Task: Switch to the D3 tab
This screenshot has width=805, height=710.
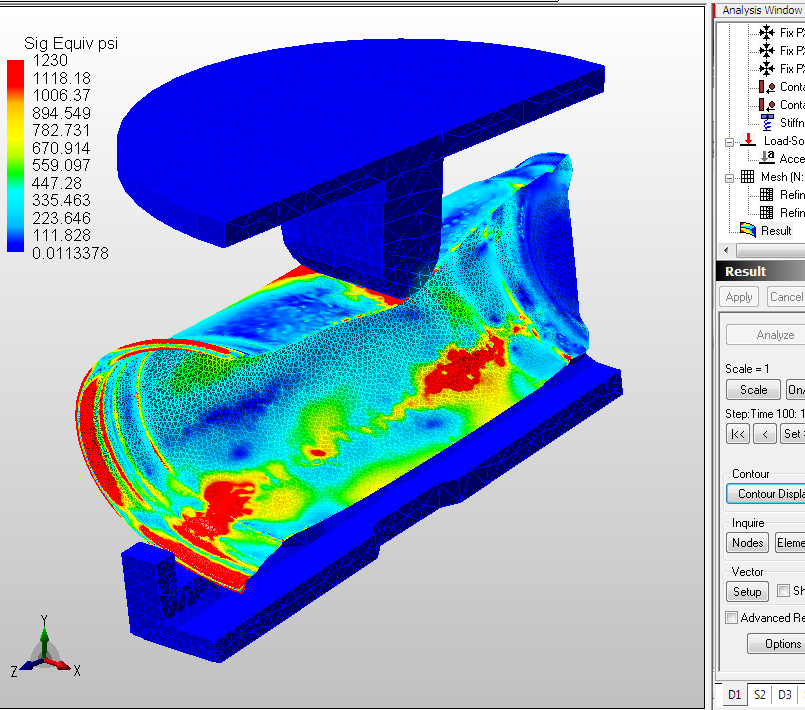Action: click(785, 694)
